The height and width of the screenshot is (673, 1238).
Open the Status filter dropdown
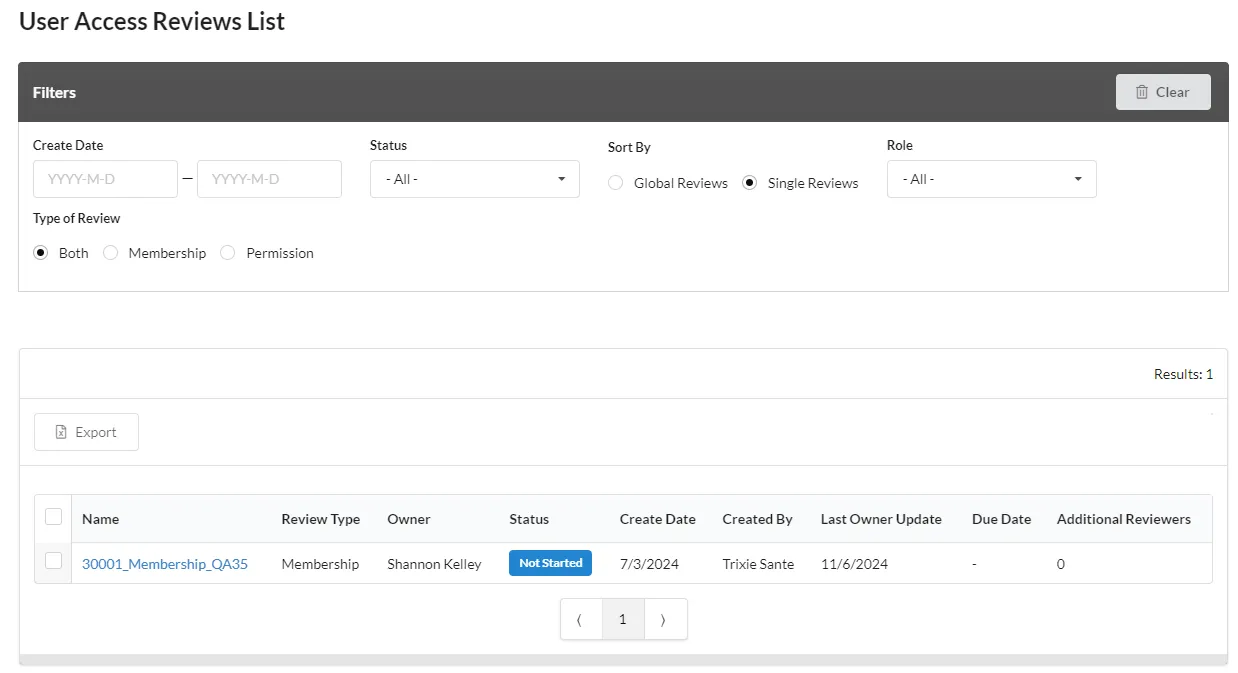click(x=475, y=179)
